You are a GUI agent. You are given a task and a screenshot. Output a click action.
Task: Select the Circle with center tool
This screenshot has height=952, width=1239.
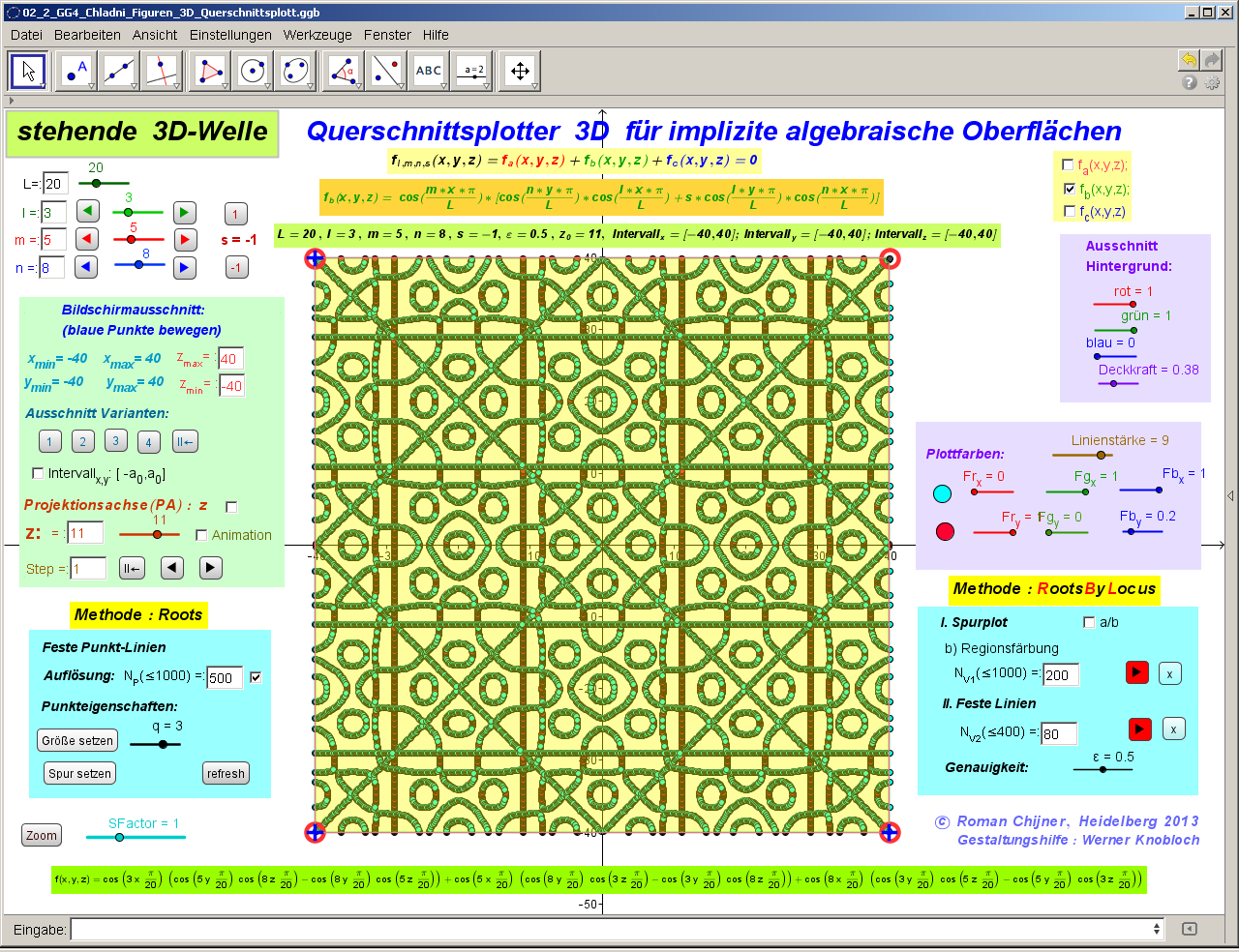250,71
